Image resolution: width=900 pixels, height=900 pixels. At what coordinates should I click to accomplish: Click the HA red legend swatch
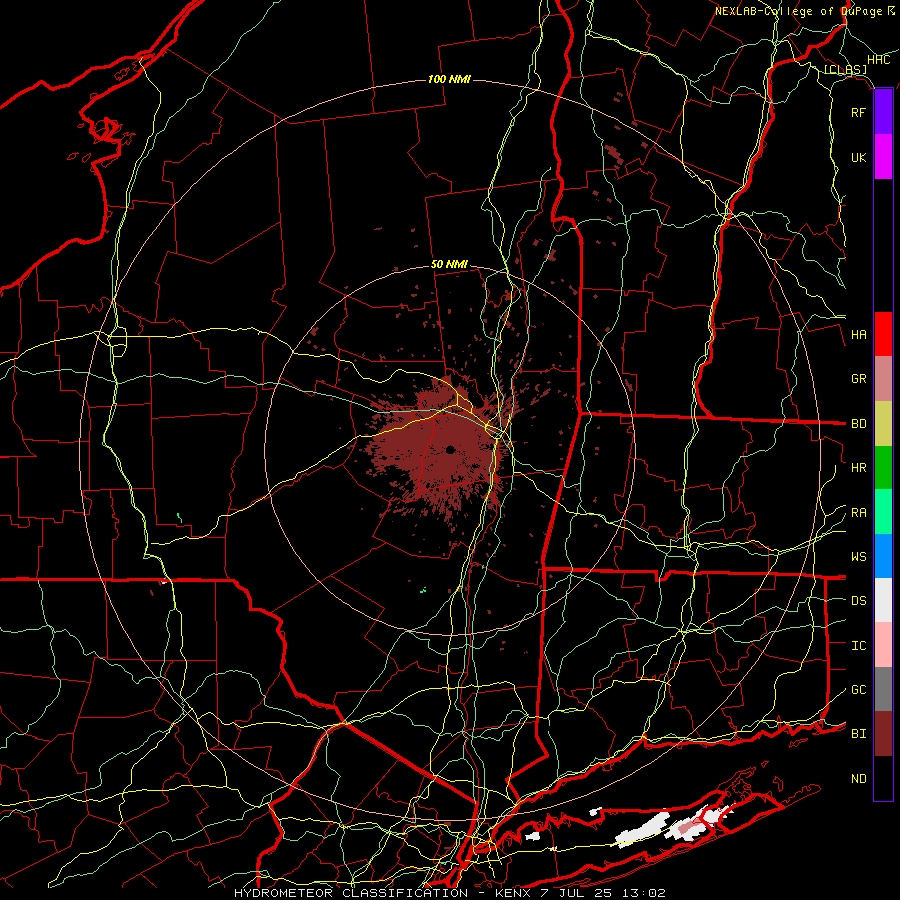[x=883, y=334]
